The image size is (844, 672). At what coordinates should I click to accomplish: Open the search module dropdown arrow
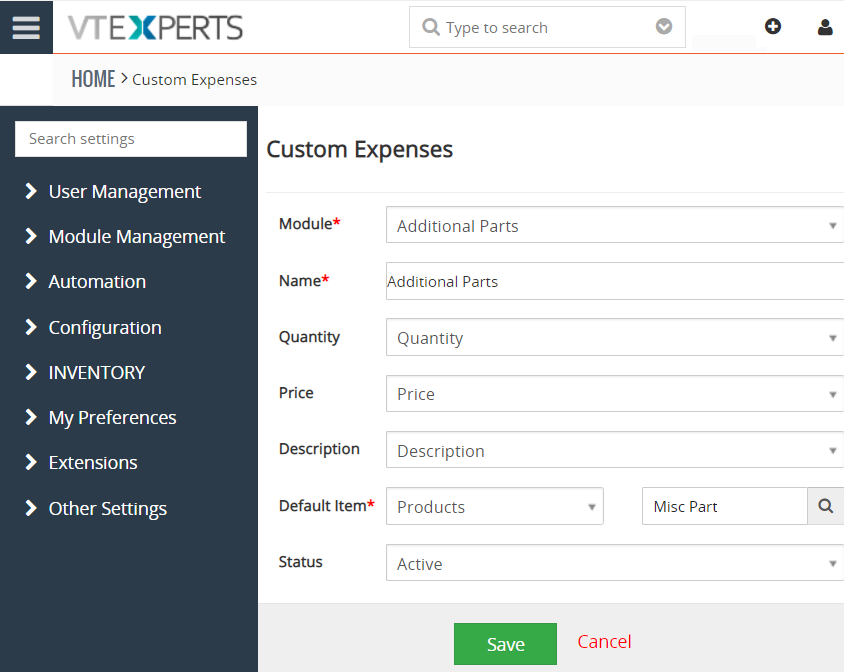664,26
